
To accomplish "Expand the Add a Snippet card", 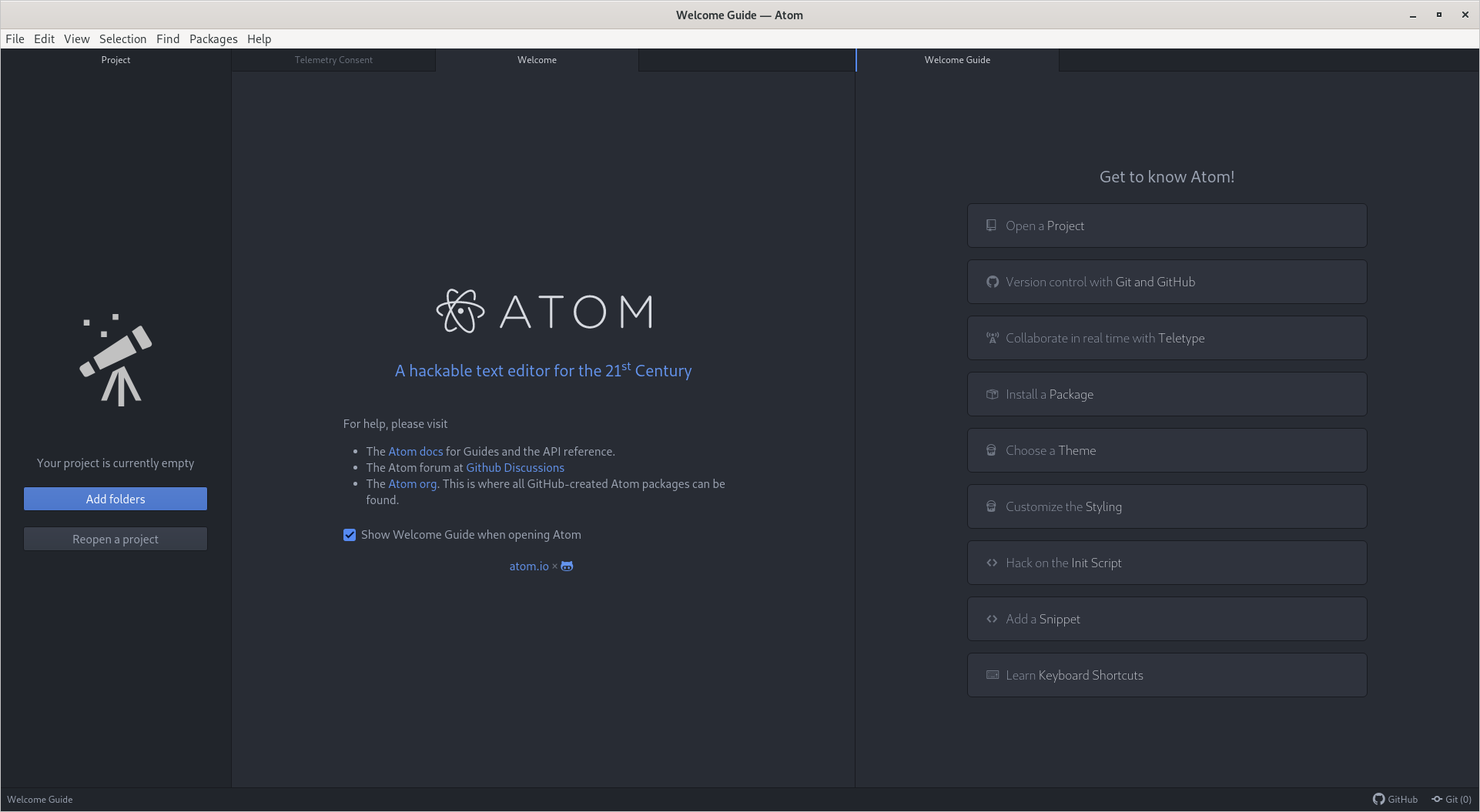I will pyautogui.click(x=1167, y=619).
